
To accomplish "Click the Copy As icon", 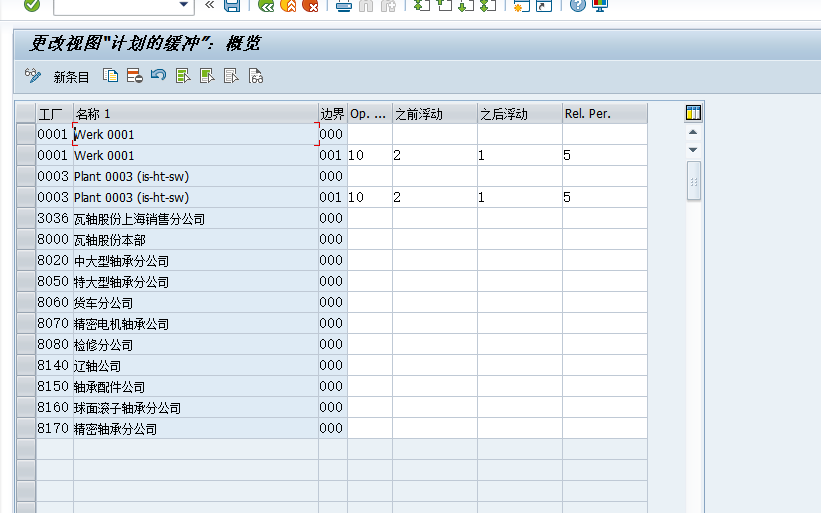I will (110, 76).
